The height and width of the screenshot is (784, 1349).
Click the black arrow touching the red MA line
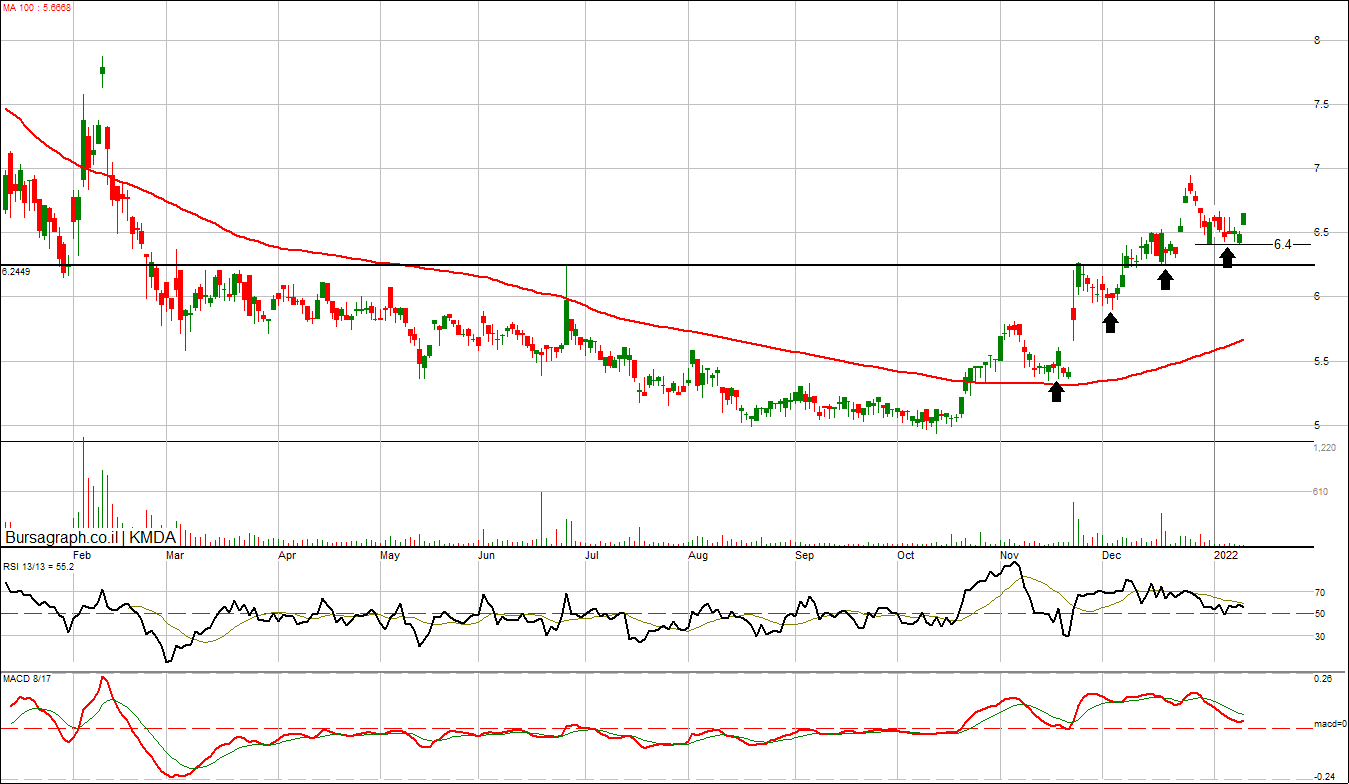[x=1056, y=391]
